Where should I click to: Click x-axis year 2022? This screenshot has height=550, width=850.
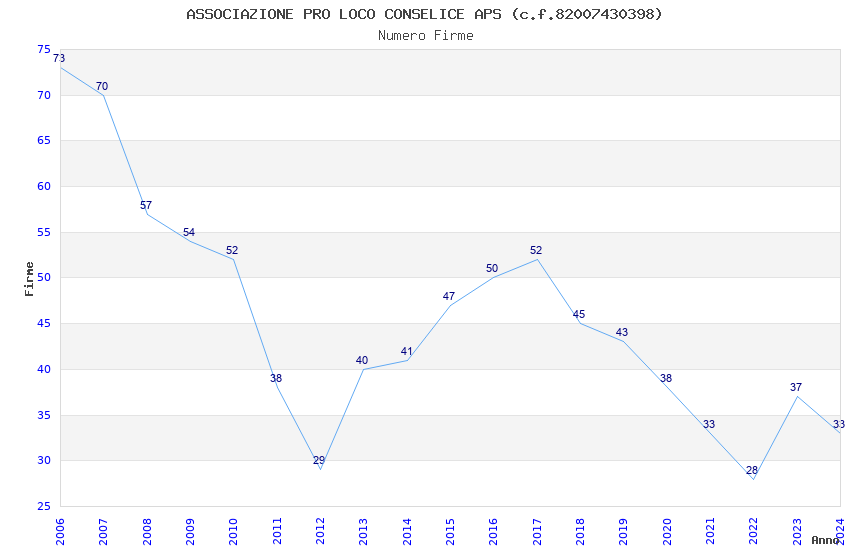click(754, 532)
